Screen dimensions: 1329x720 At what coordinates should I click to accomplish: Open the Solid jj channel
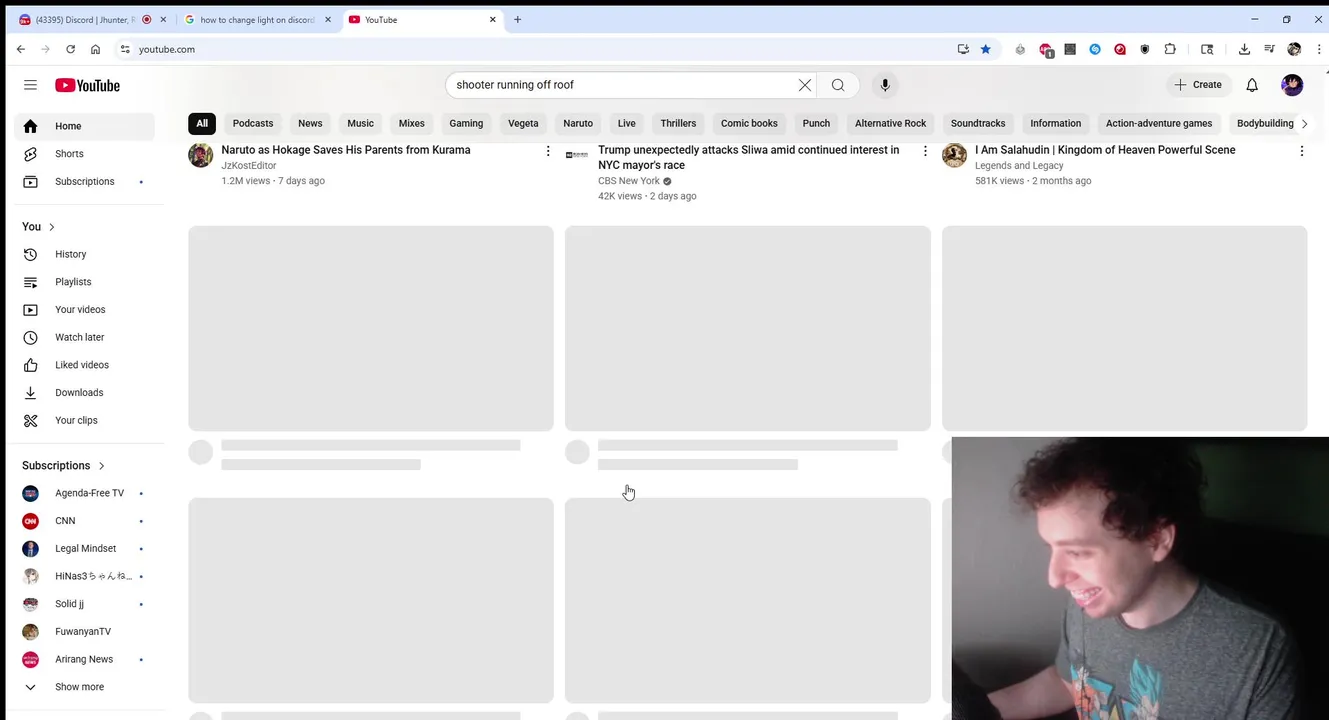coord(85,604)
